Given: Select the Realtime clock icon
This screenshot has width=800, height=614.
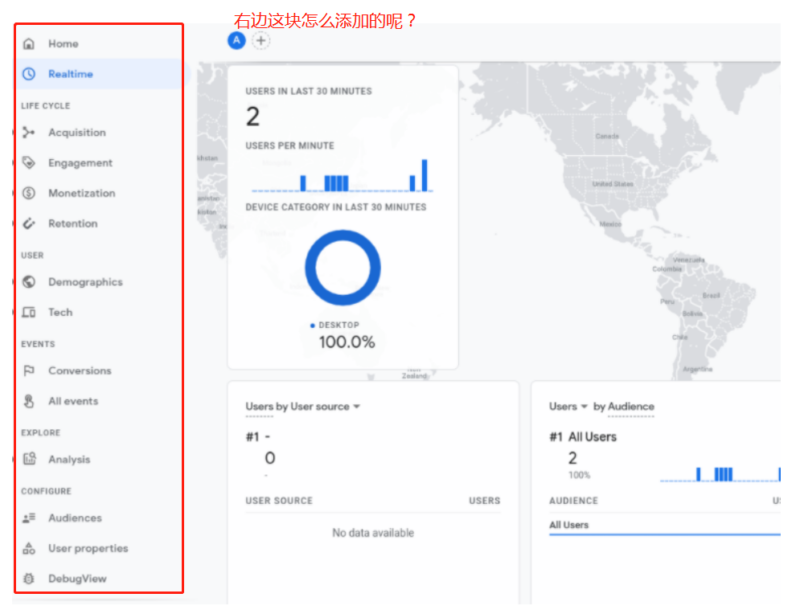Looking at the screenshot, I should [x=29, y=74].
